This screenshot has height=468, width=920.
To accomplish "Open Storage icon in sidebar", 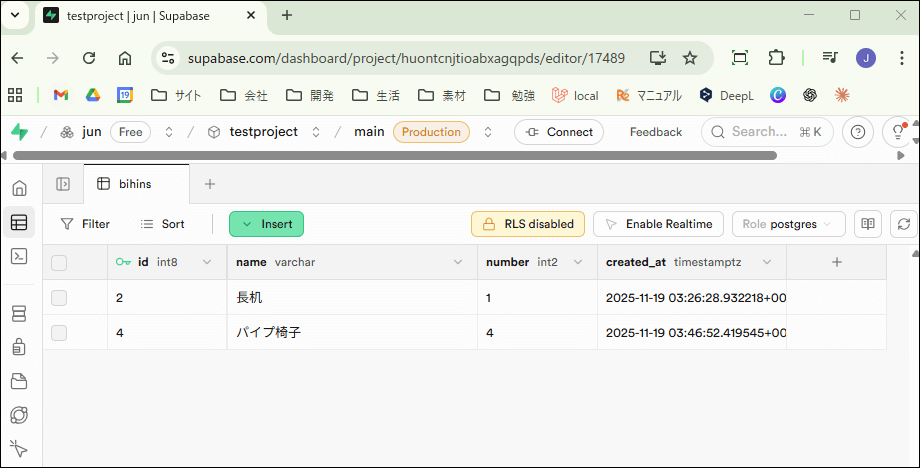I will pos(19,381).
